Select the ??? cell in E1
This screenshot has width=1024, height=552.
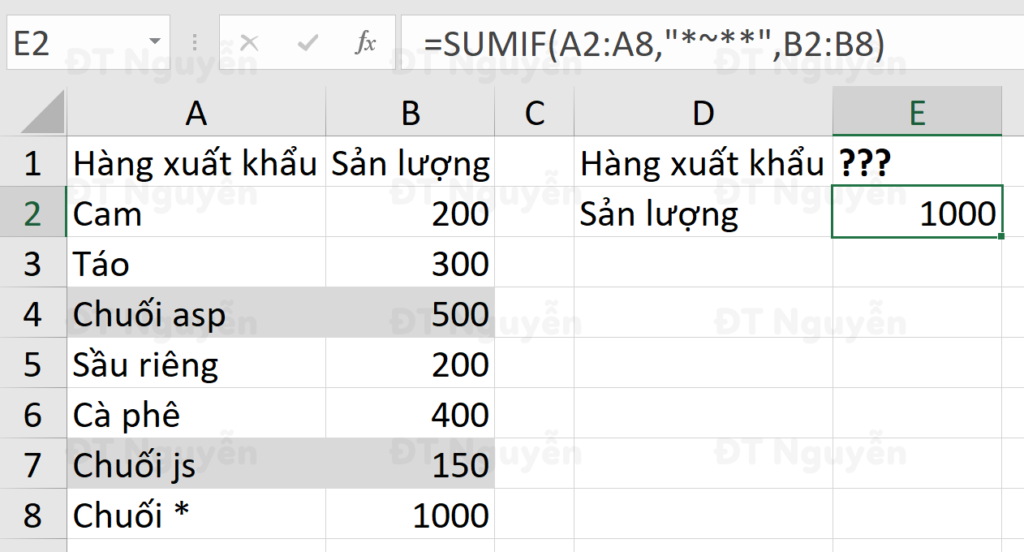tap(917, 163)
